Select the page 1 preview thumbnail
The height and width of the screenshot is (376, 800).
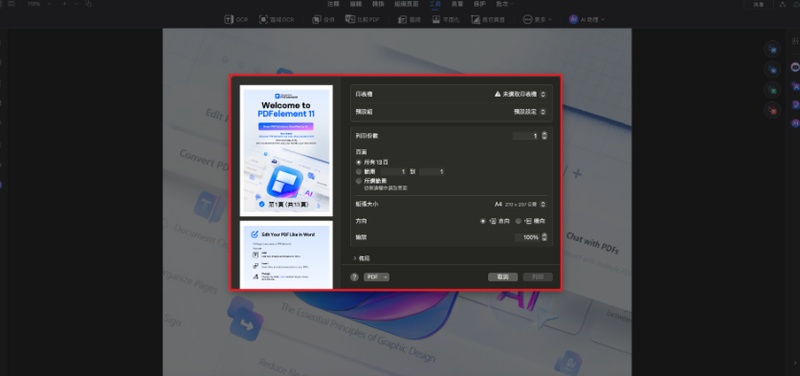(x=286, y=151)
